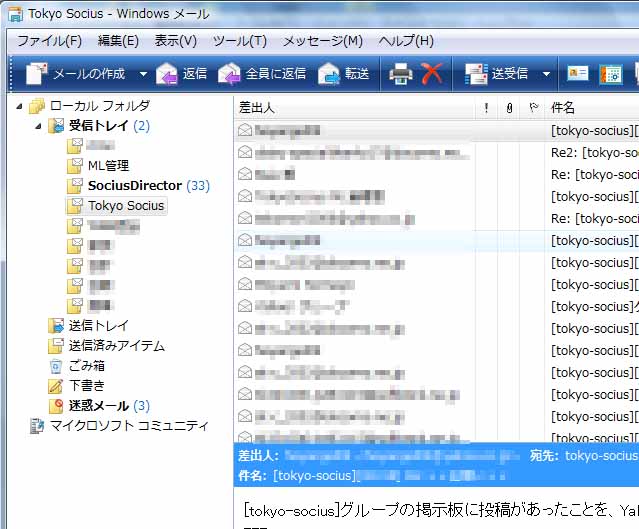The image size is (639, 529).
Task: Select マイクロソフト コミュニティ newsgroup
Action: tap(129, 425)
